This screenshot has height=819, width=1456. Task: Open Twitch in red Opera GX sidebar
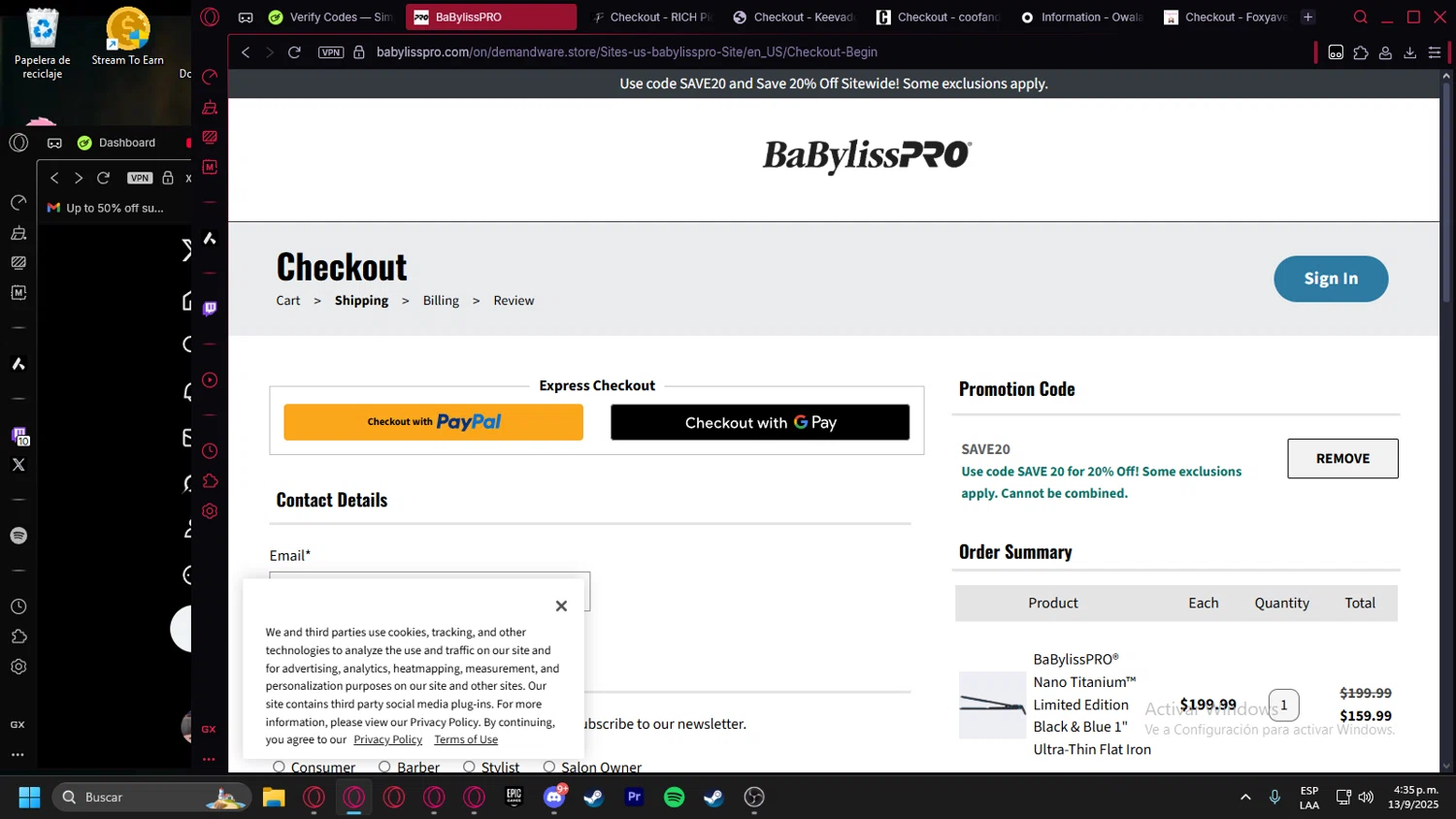coord(210,309)
